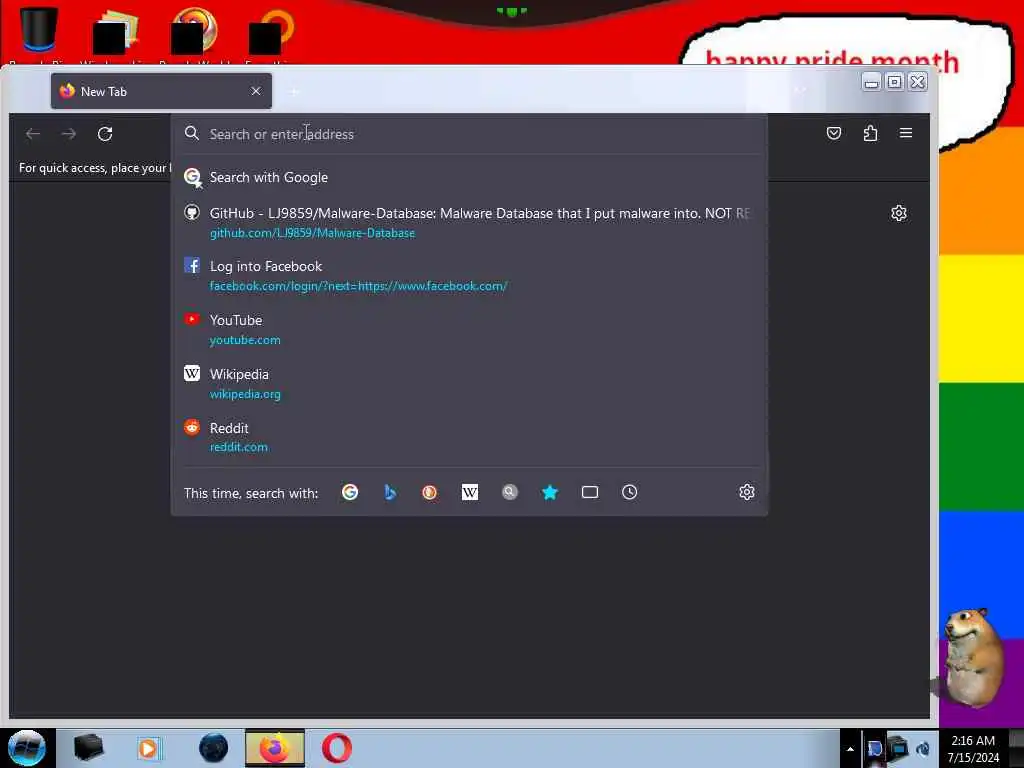Screen dimensions: 1024x768
Task: Click the reddit.com URL text
Action: (x=238, y=447)
